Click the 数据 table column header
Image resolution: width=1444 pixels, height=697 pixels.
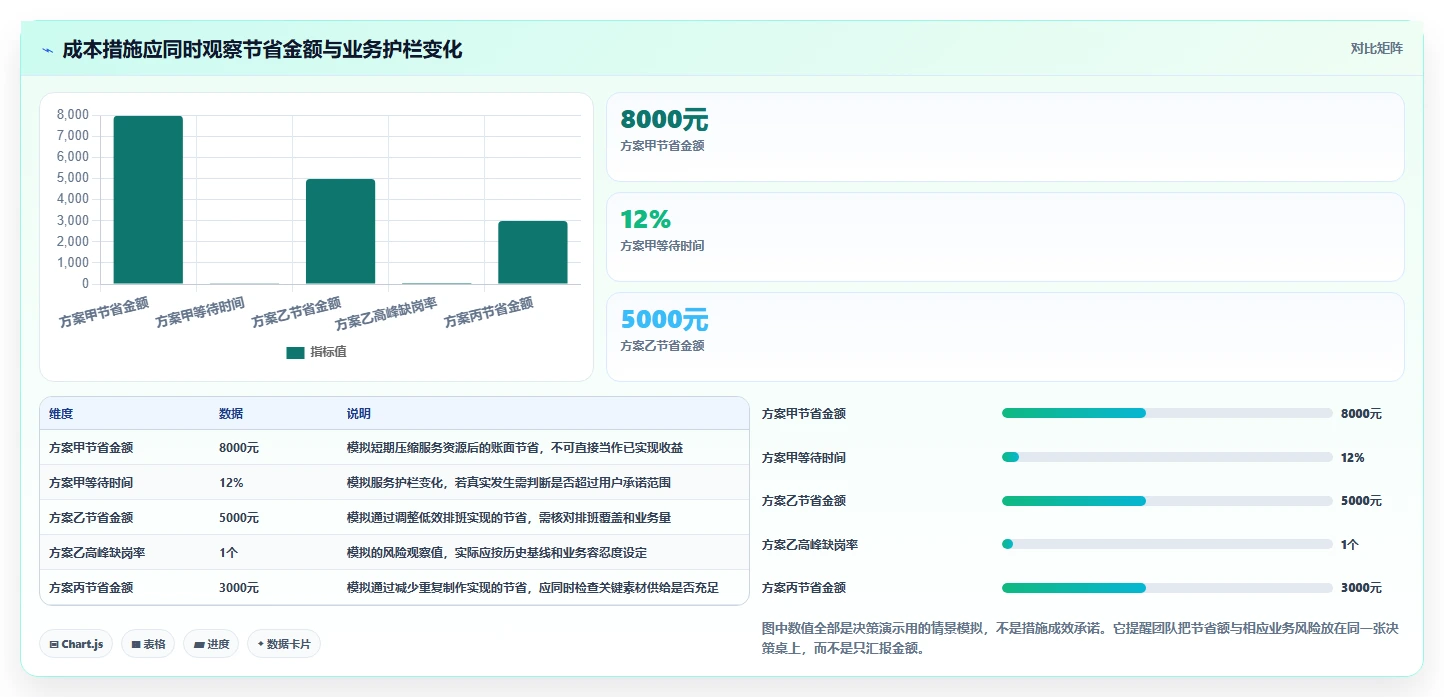coord(231,414)
